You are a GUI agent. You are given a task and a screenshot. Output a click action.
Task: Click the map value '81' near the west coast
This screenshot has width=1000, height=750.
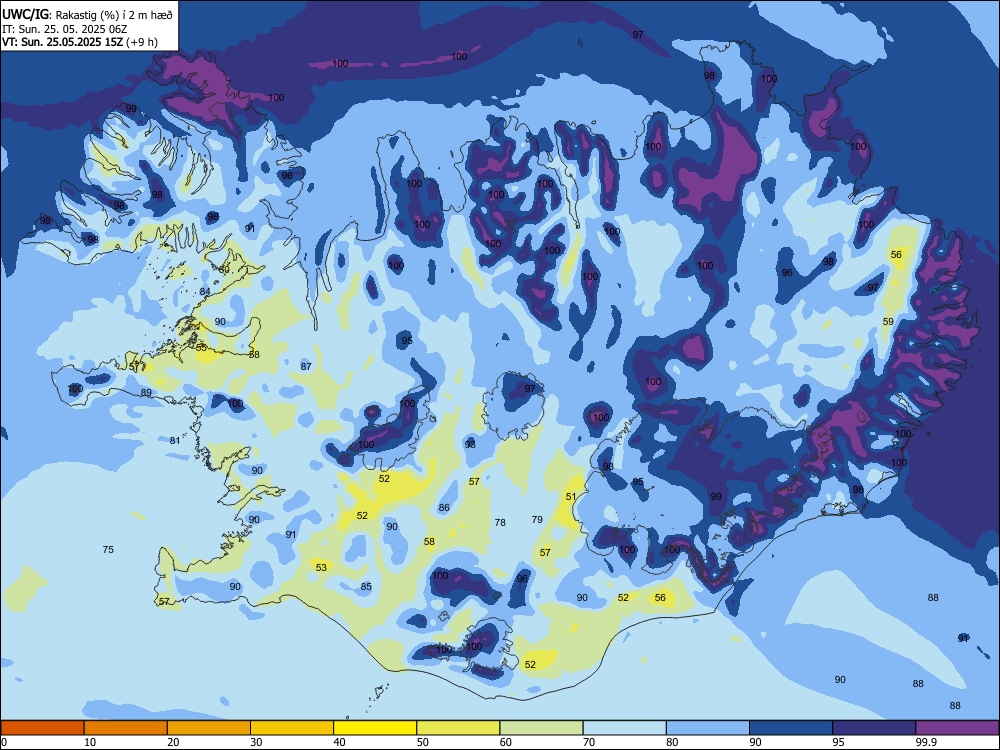(x=175, y=440)
